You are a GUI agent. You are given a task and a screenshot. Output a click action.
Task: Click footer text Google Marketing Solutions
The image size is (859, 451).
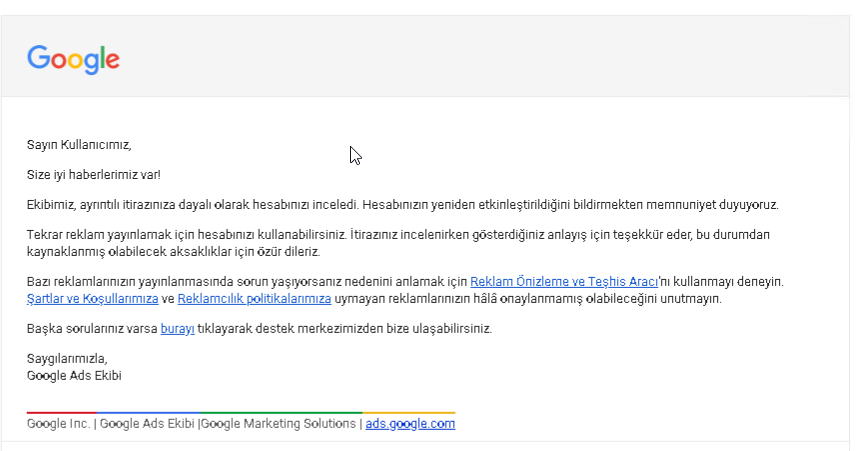coord(278,424)
